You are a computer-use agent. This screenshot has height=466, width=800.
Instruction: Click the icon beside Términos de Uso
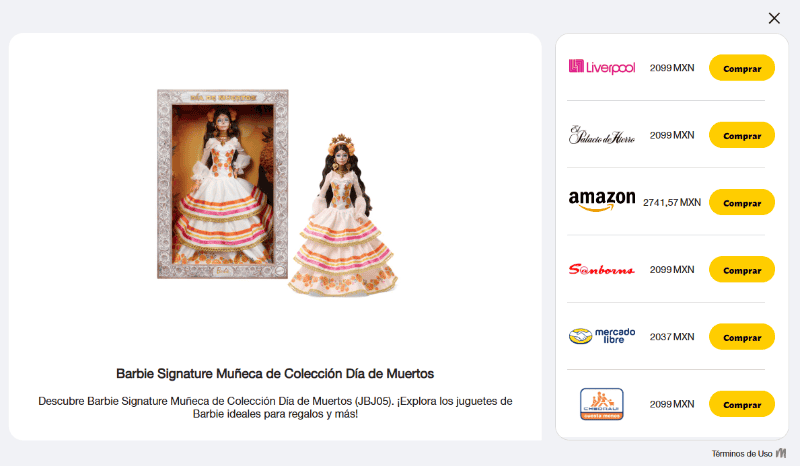pyautogui.click(x=781, y=453)
